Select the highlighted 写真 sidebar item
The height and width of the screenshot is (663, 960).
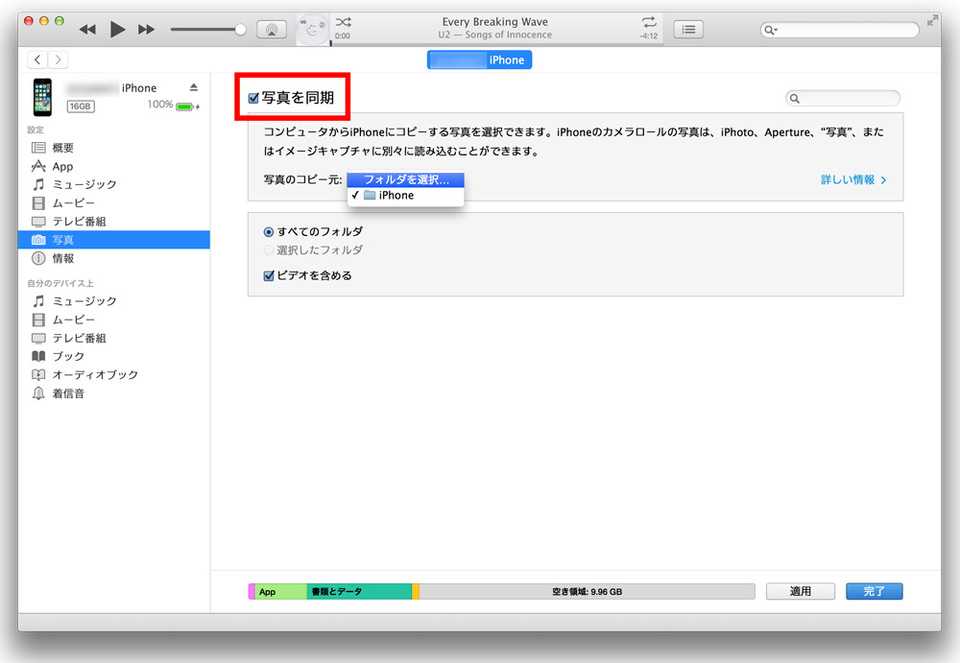(114, 239)
